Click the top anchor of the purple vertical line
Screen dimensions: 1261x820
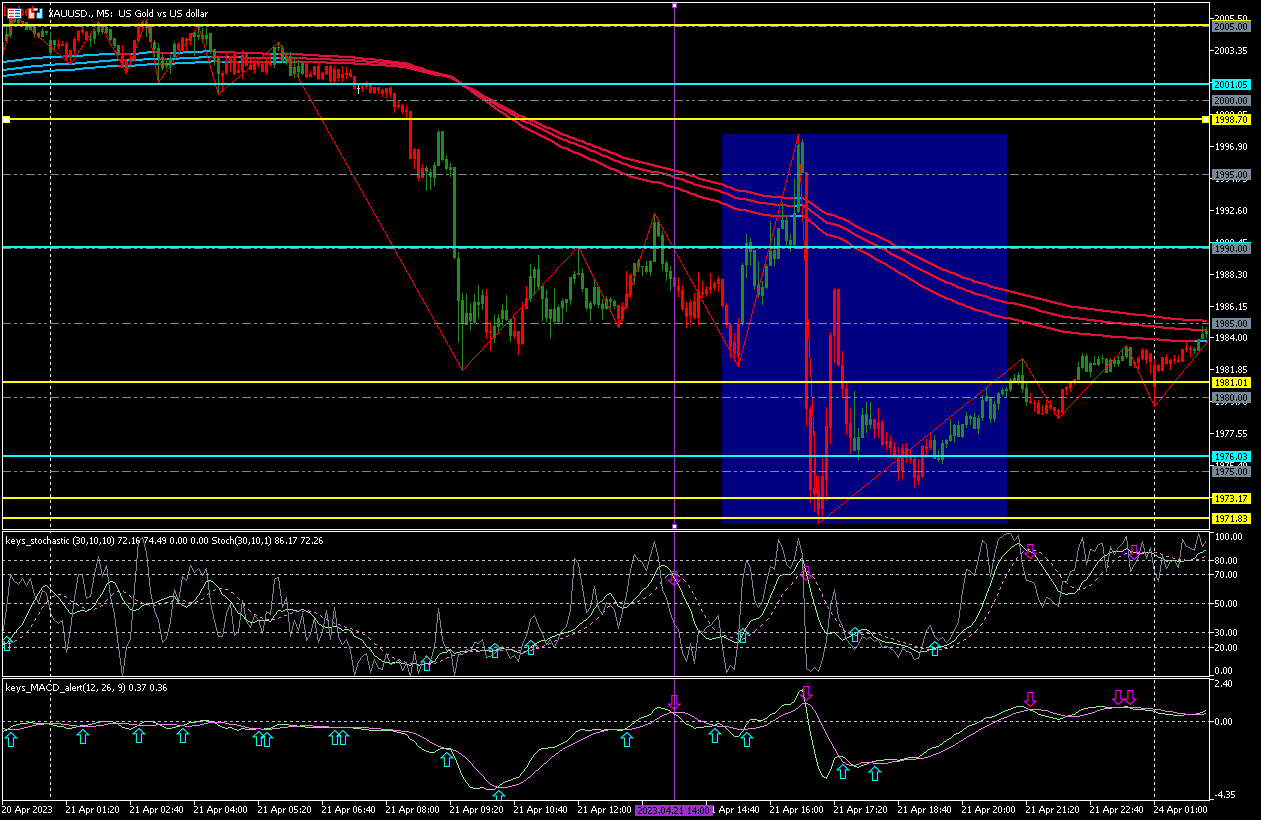674,5
